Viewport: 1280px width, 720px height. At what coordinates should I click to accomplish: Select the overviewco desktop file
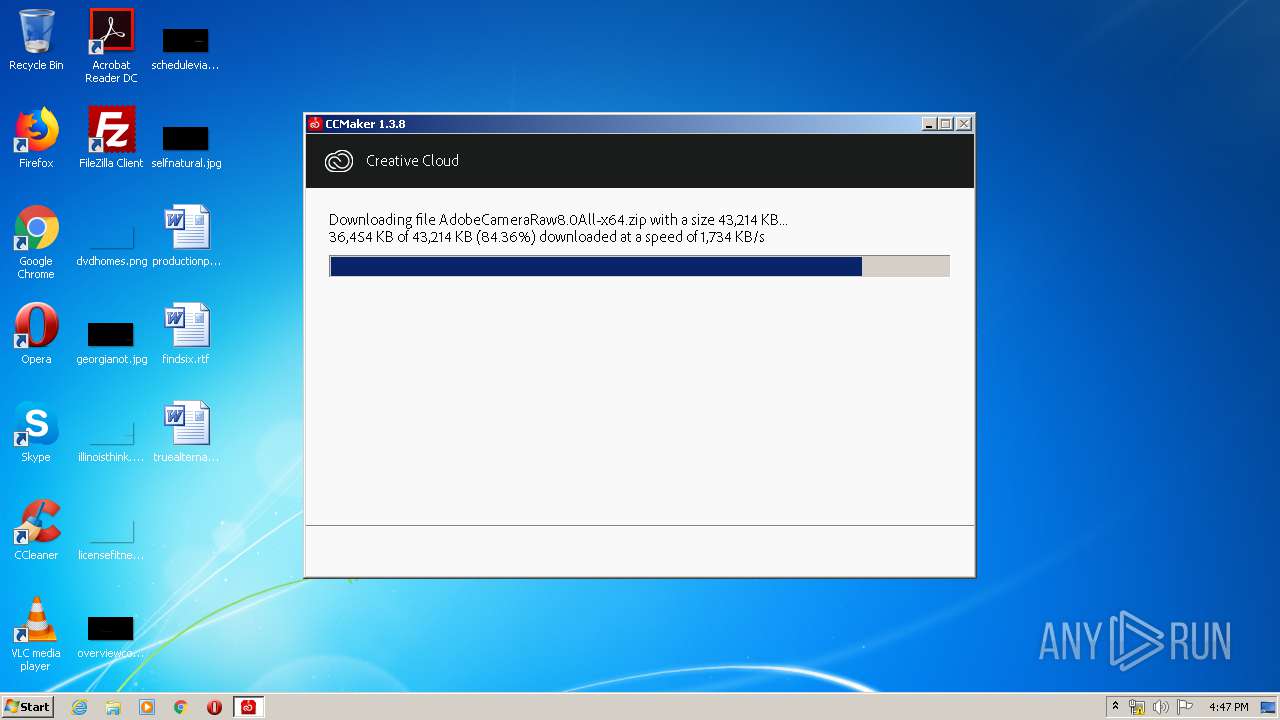[111, 636]
